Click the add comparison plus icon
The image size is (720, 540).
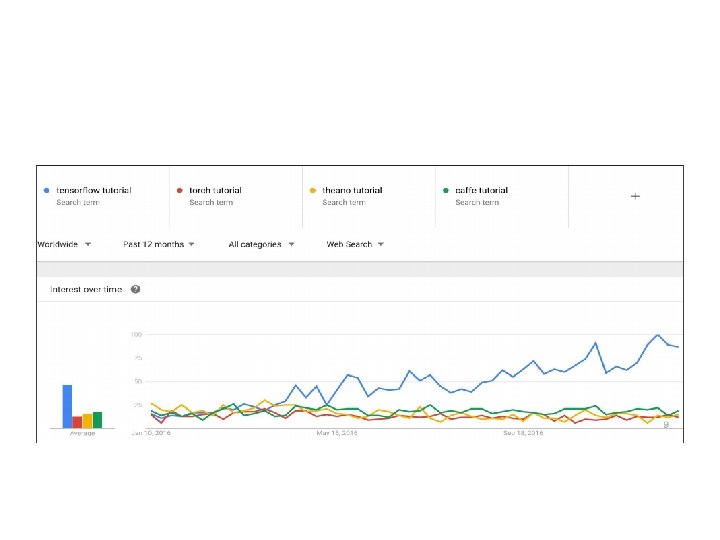[x=635, y=196]
